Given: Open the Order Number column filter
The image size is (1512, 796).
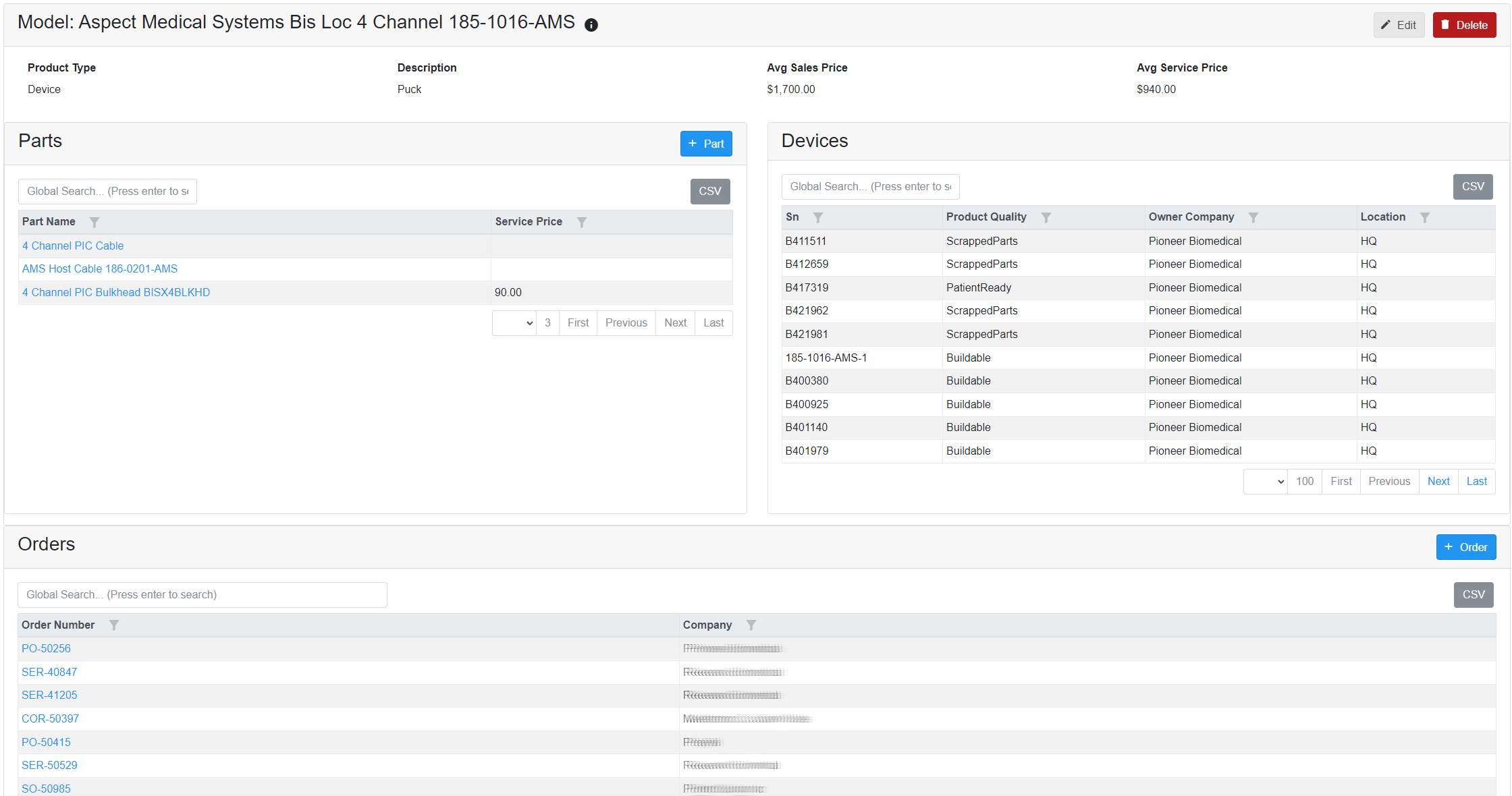Looking at the screenshot, I should 114,625.
